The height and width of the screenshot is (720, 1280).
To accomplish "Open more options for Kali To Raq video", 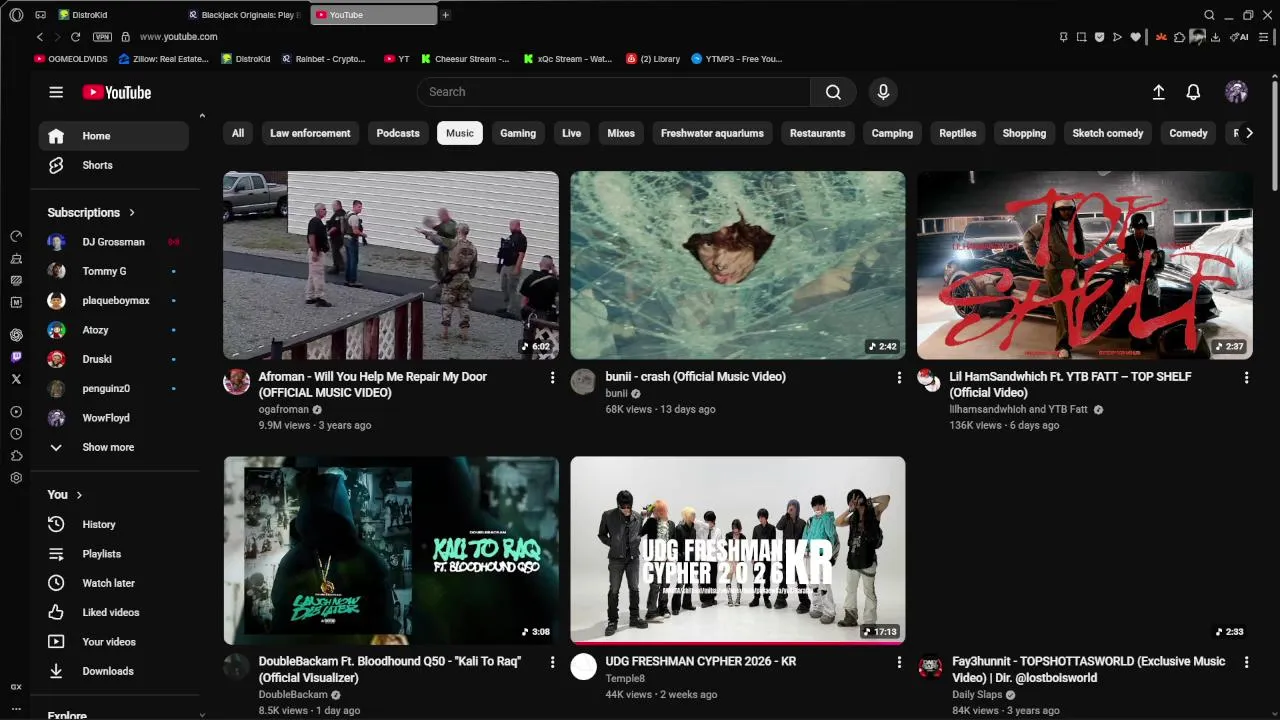I will point(552,662).
